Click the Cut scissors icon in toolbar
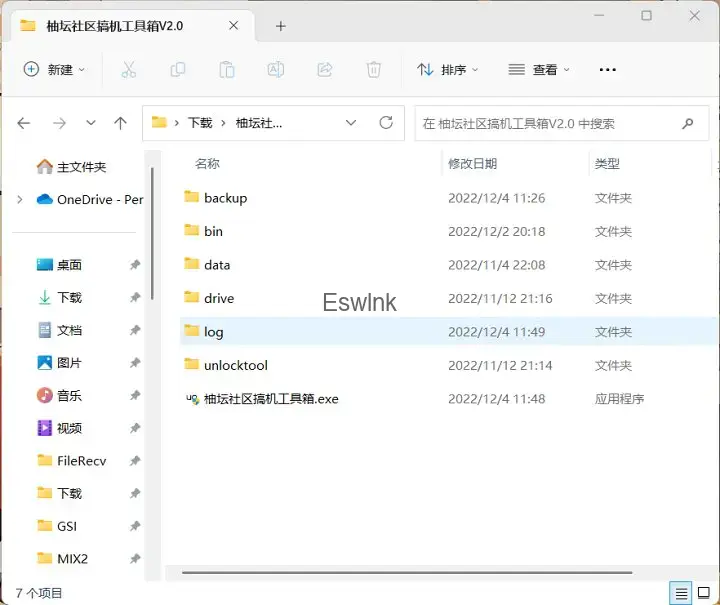The width and height of the screenshot is (720, 605). point(128,70)
